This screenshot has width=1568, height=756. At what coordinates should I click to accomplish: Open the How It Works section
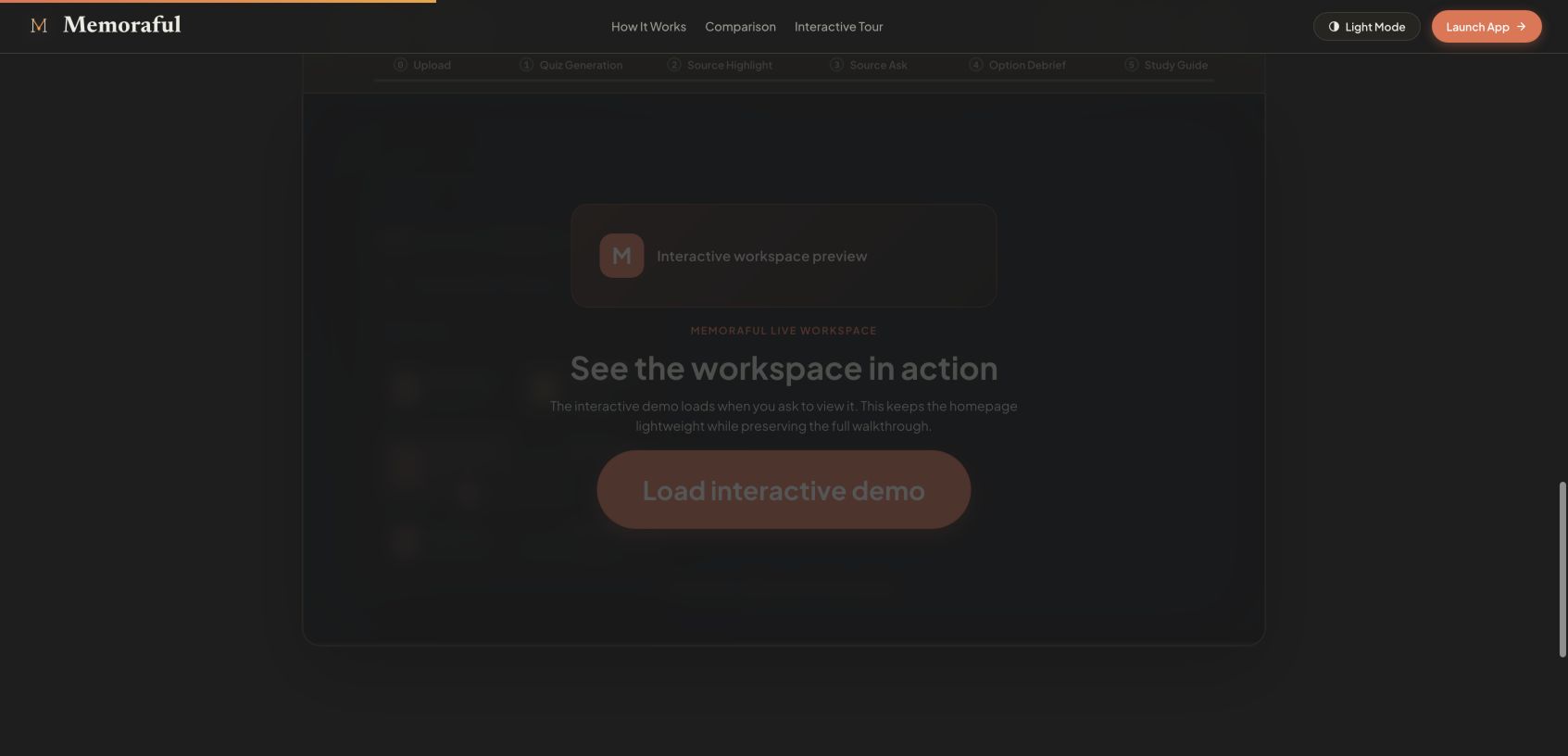(x=648, y=27)
